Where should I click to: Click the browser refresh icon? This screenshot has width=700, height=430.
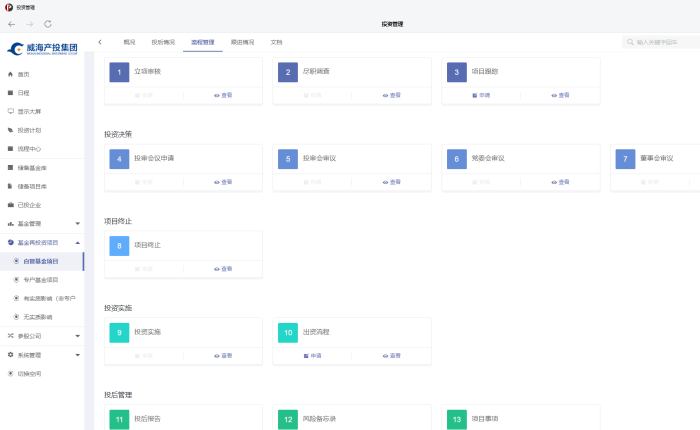pyautogui.click(x=49, y=23)
